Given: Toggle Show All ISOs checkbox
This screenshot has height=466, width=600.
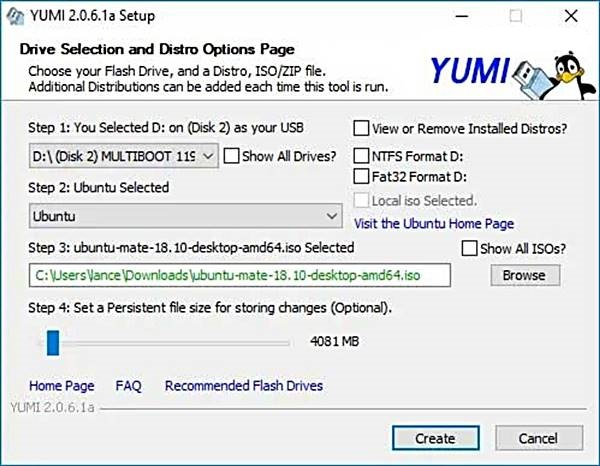Looking at the screenshot, I should (470, 248).
